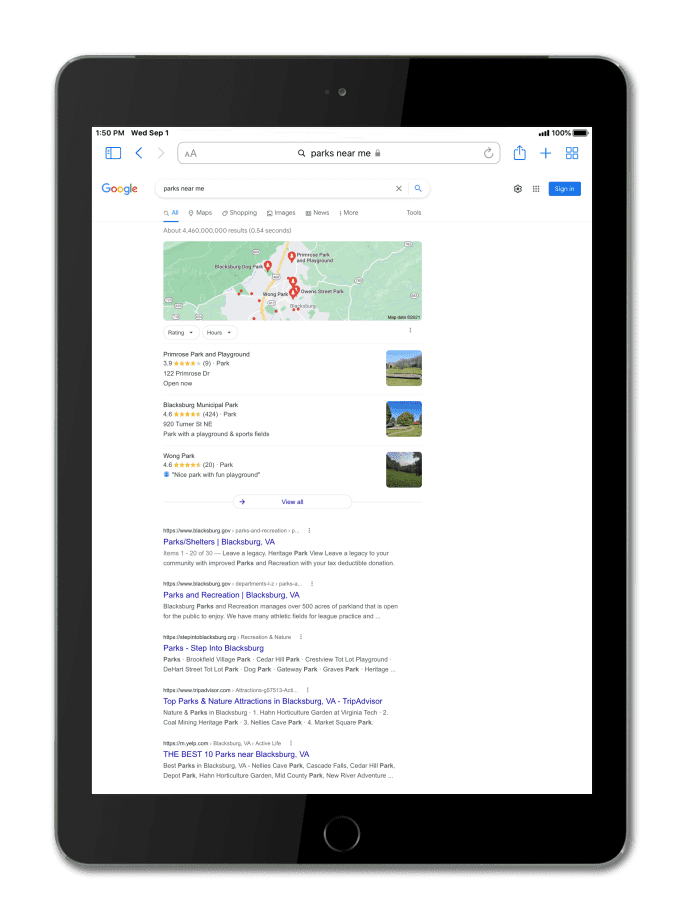Open a new tab with plus icon

545,153
